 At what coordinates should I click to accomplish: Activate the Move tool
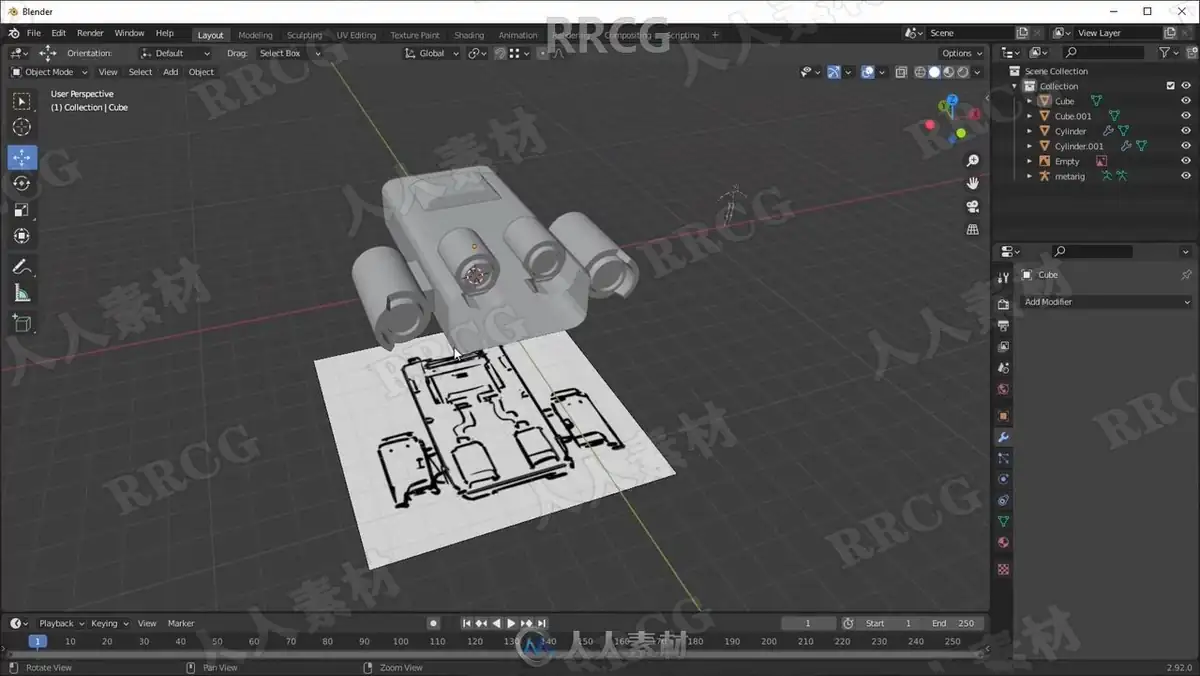(22, 157)
